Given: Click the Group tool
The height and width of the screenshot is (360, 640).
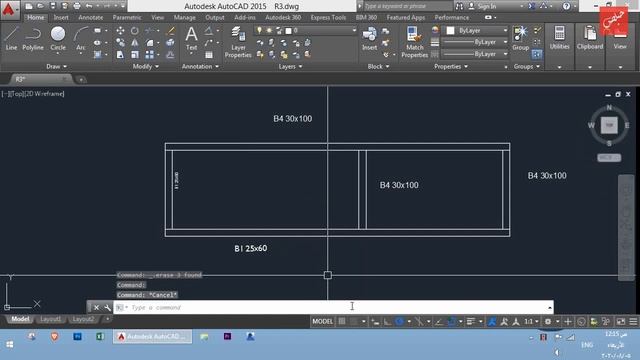Looking at the screenshot, I should tap(520, 38).
